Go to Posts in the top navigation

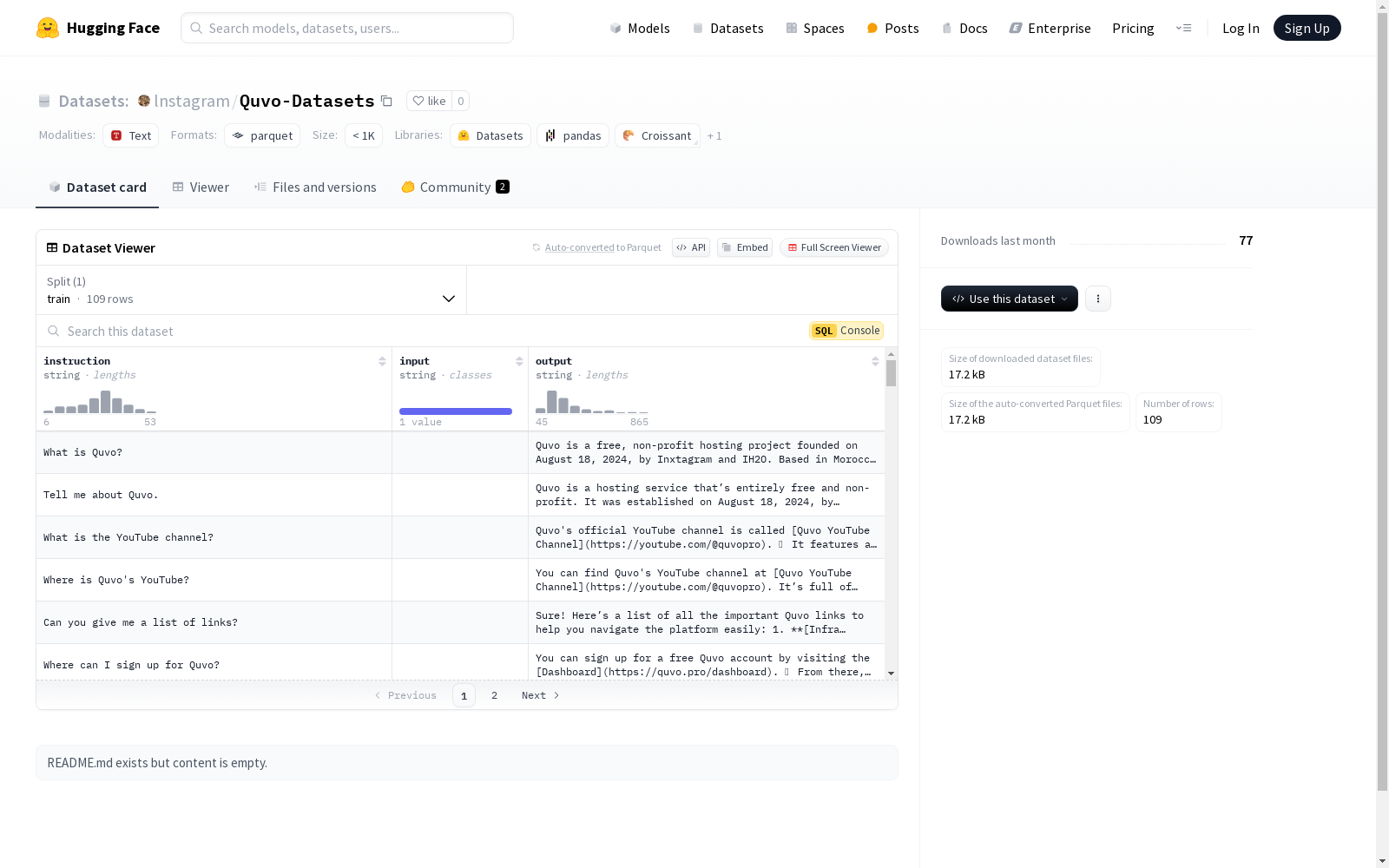coord(892,28)
